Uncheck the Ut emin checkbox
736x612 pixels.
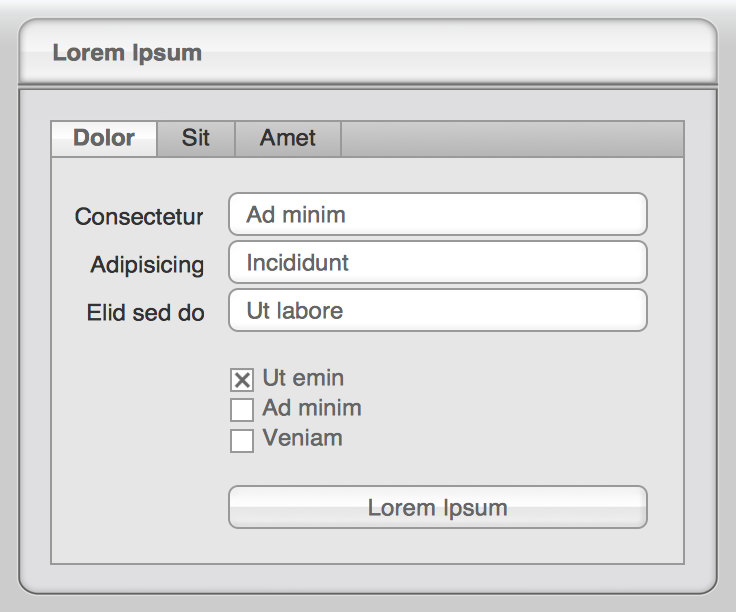click(x=242, y=380)
